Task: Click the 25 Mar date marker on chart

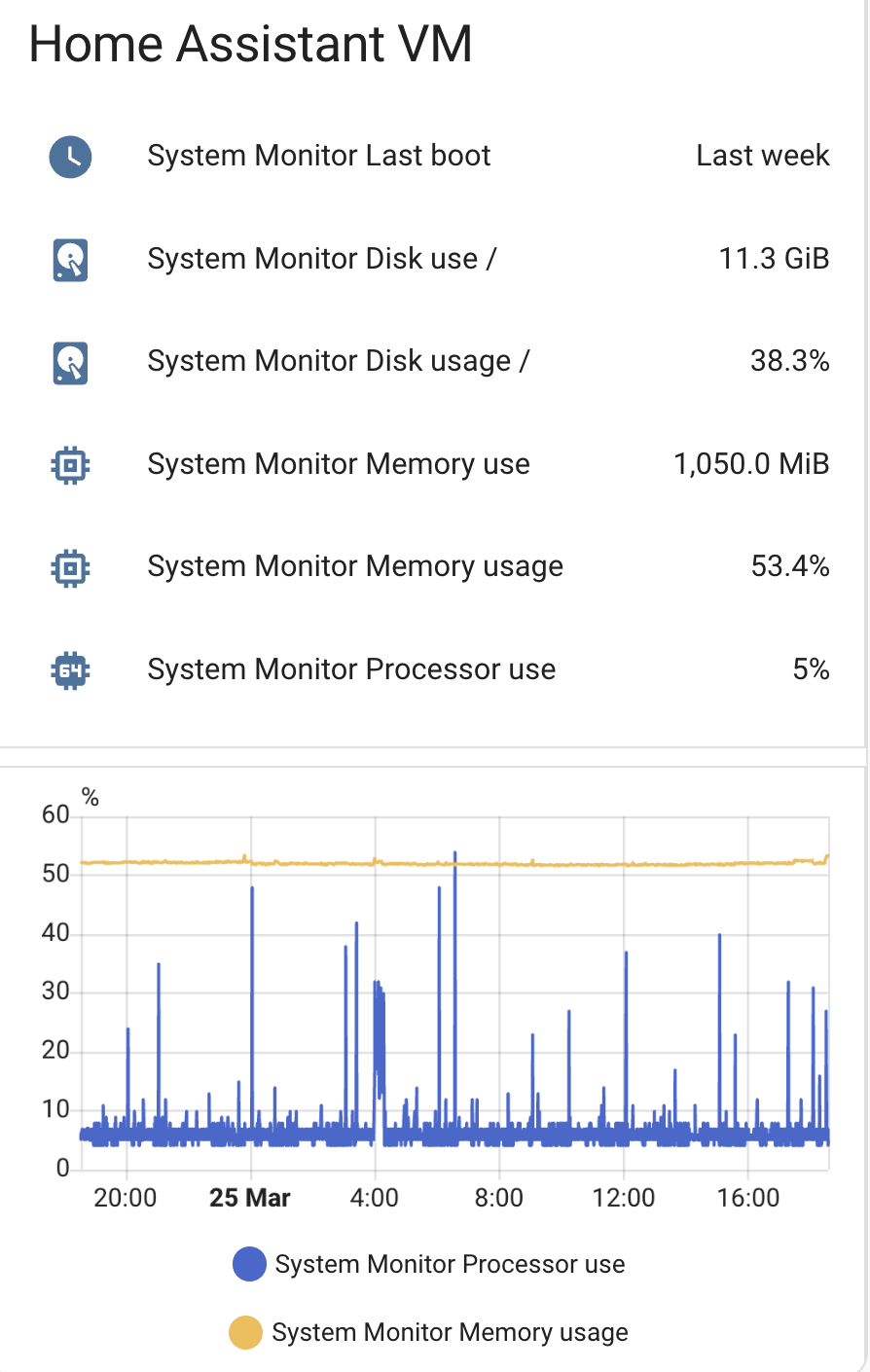Action: point(250,1198)
